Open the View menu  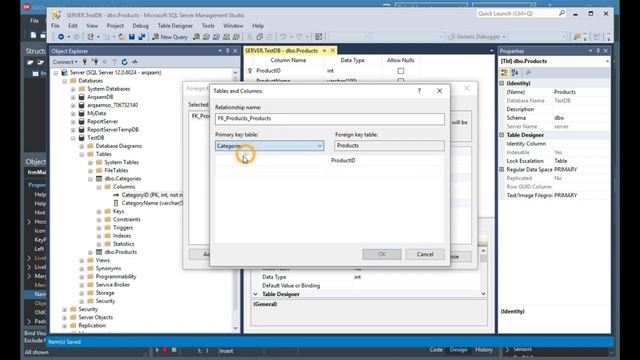(x=92, y=26)
